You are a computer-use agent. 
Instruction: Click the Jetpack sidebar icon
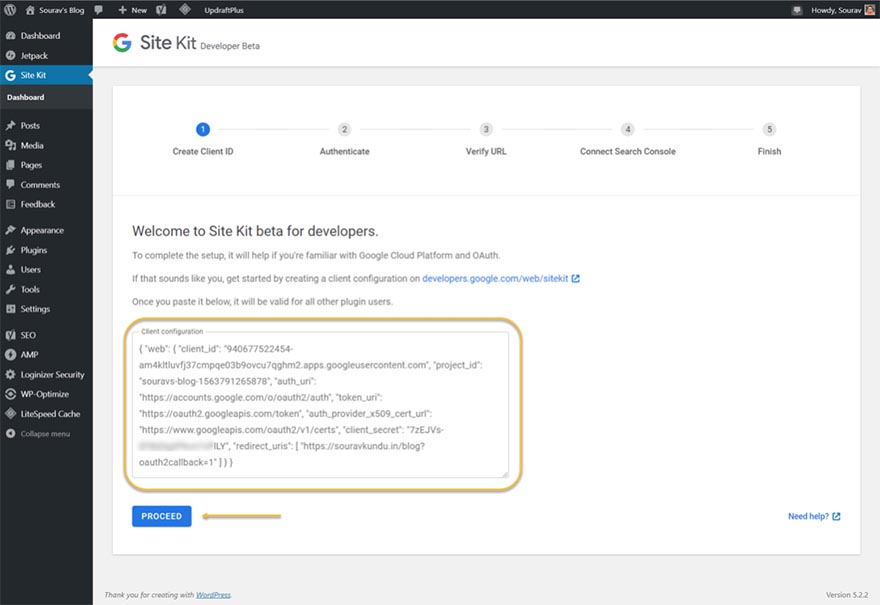tap(10, 56)
